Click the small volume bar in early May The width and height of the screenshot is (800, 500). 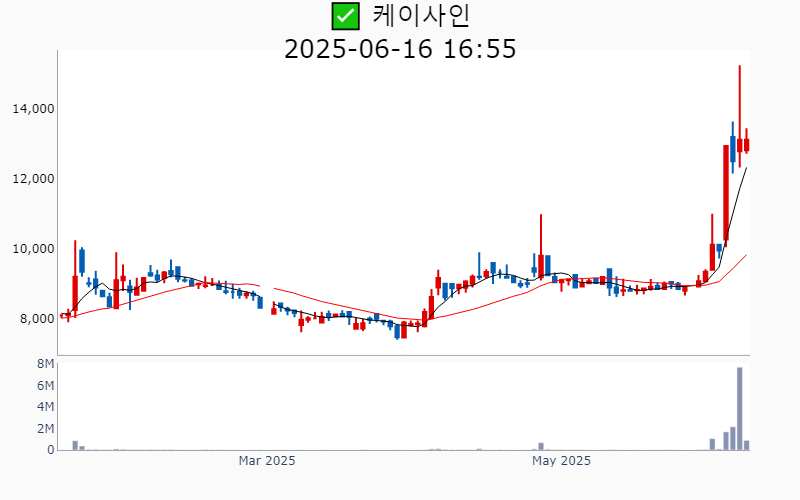pyautogui.click(x=541, y=446)
